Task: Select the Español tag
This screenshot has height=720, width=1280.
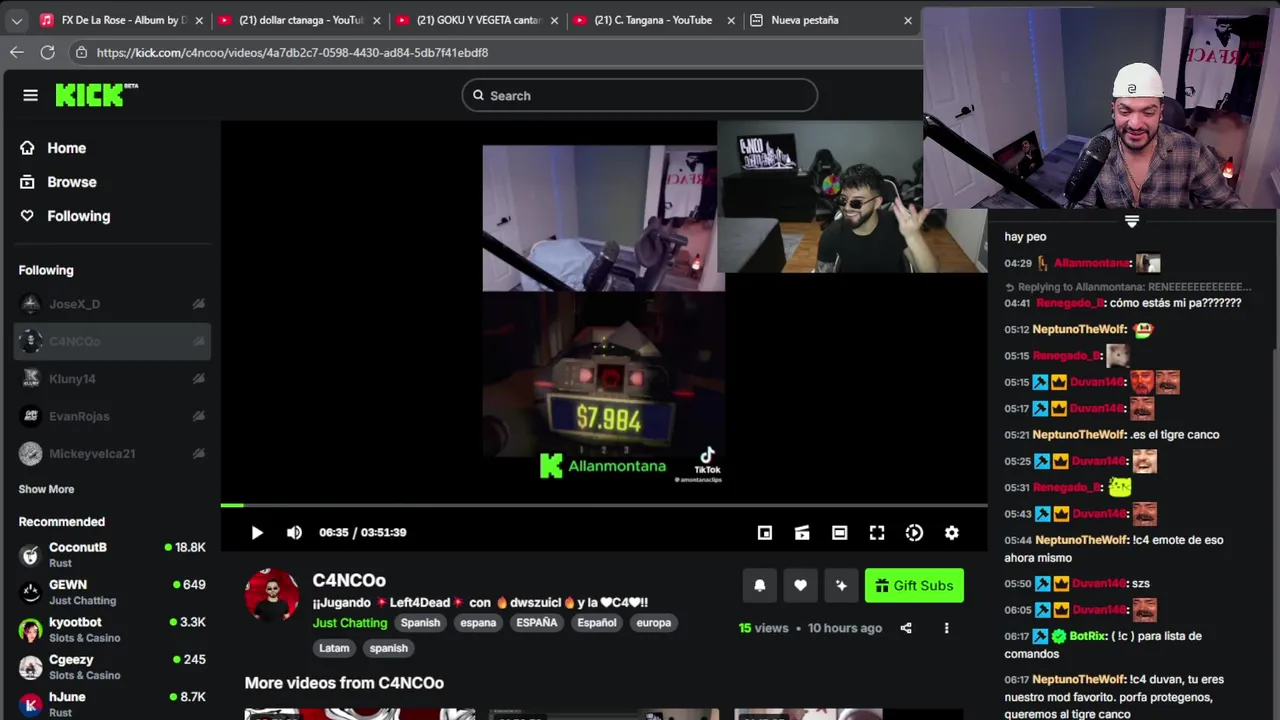Action: [597, 623]
